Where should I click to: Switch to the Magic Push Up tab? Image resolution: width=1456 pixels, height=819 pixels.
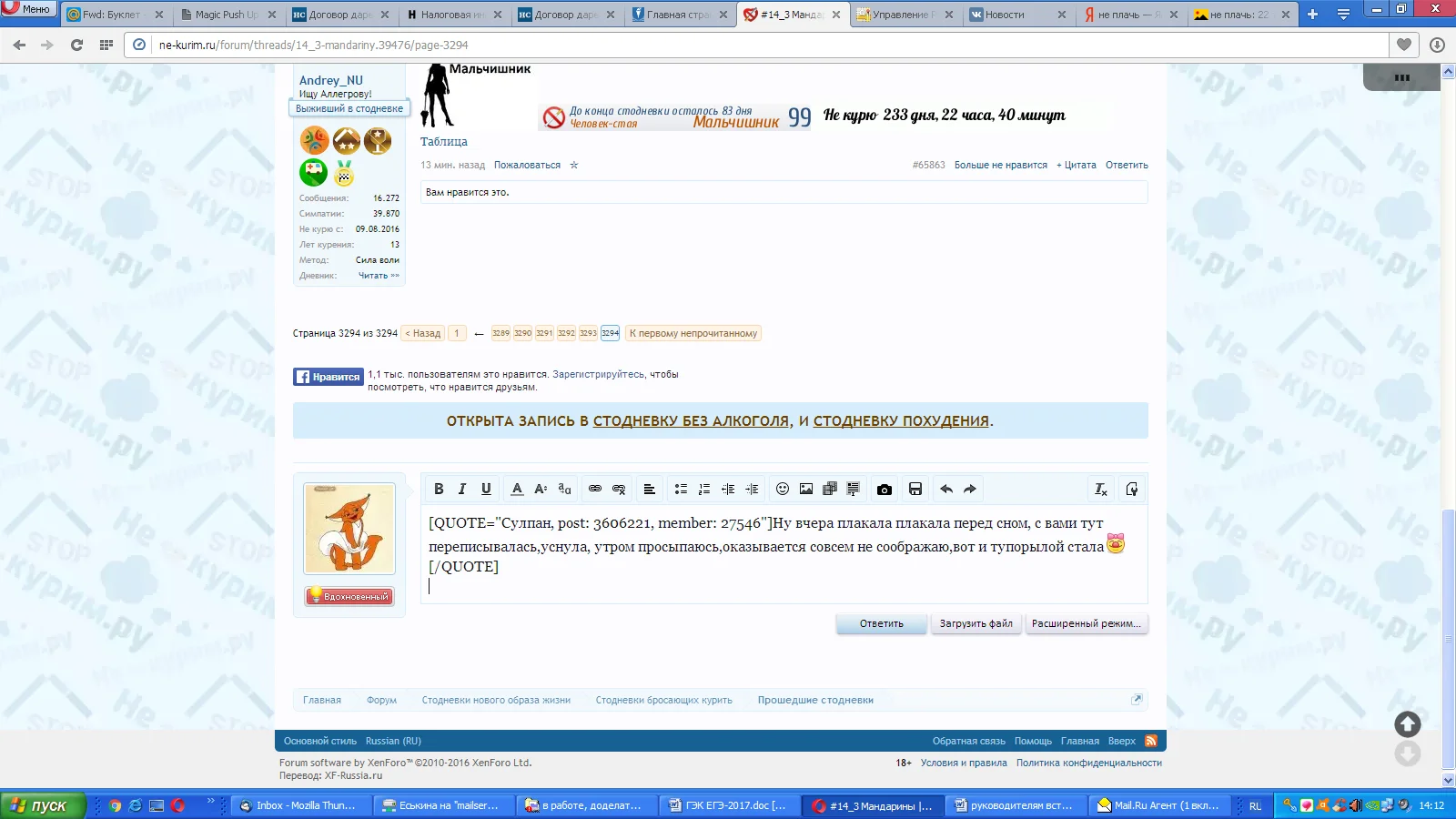227,15
